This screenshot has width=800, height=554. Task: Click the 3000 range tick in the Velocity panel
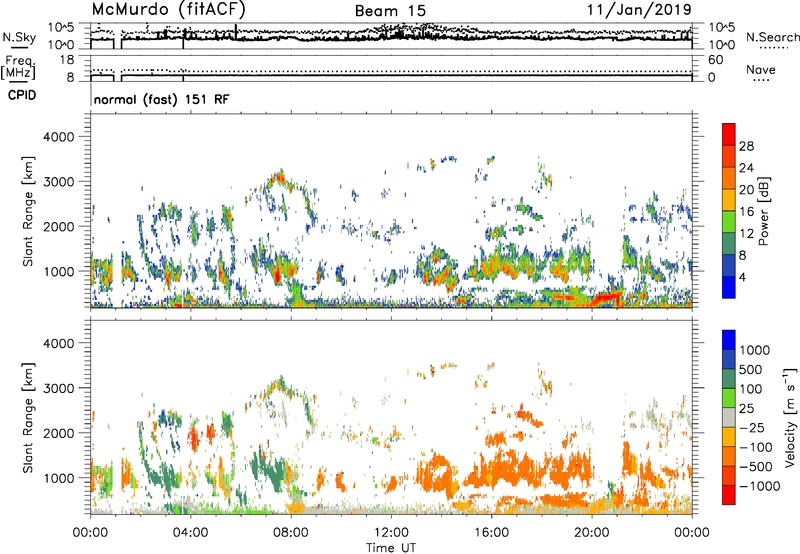pyautogui.click(x=59, y=388)
